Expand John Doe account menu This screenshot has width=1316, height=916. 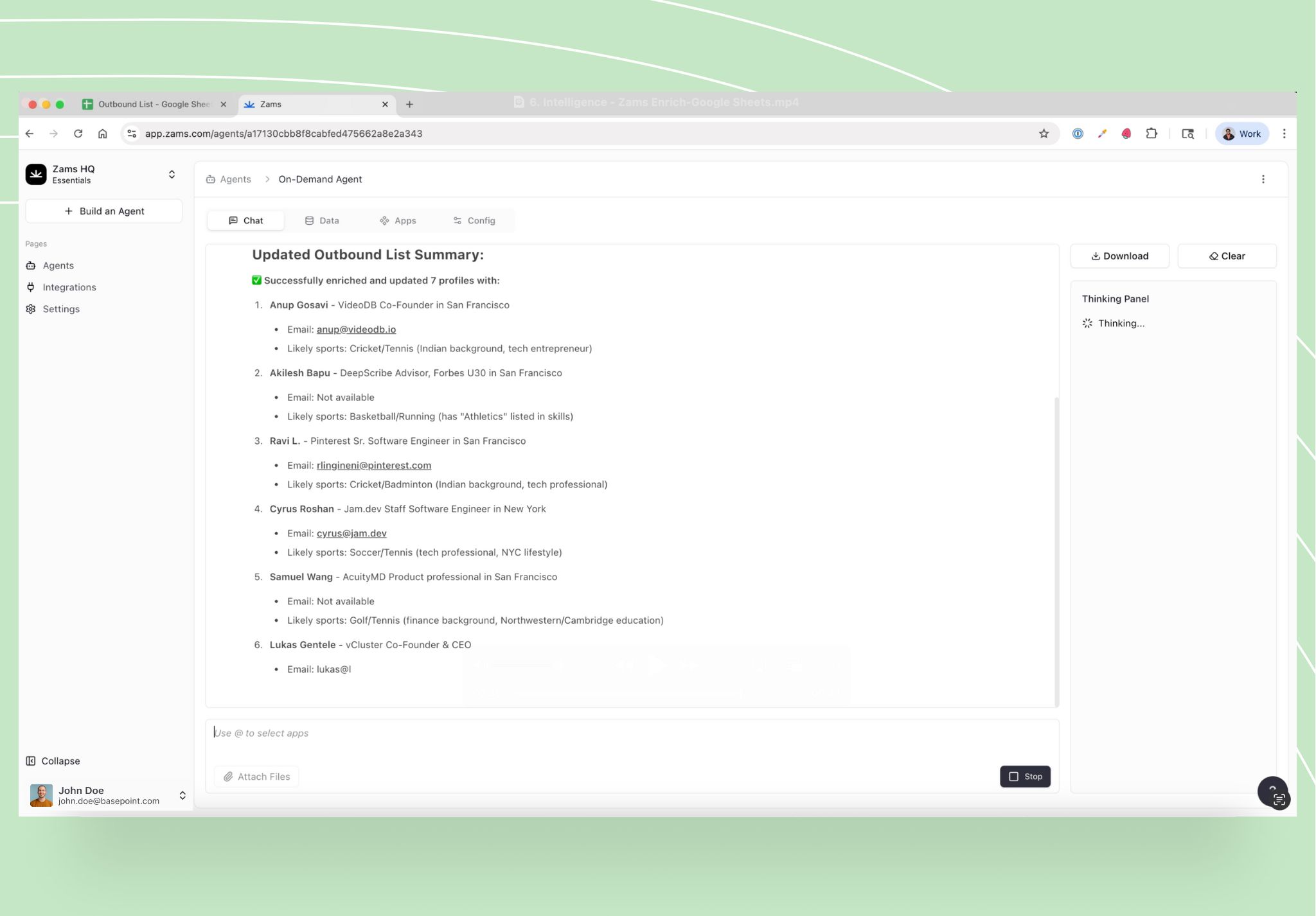(182, 795)
